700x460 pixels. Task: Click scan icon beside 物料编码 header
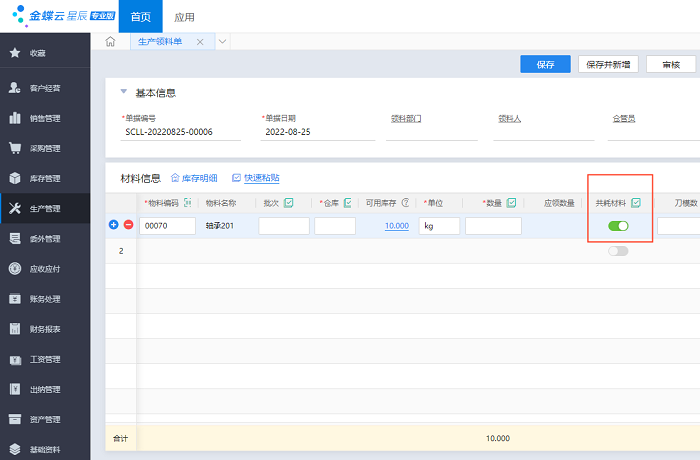click(x=187, y=203)
